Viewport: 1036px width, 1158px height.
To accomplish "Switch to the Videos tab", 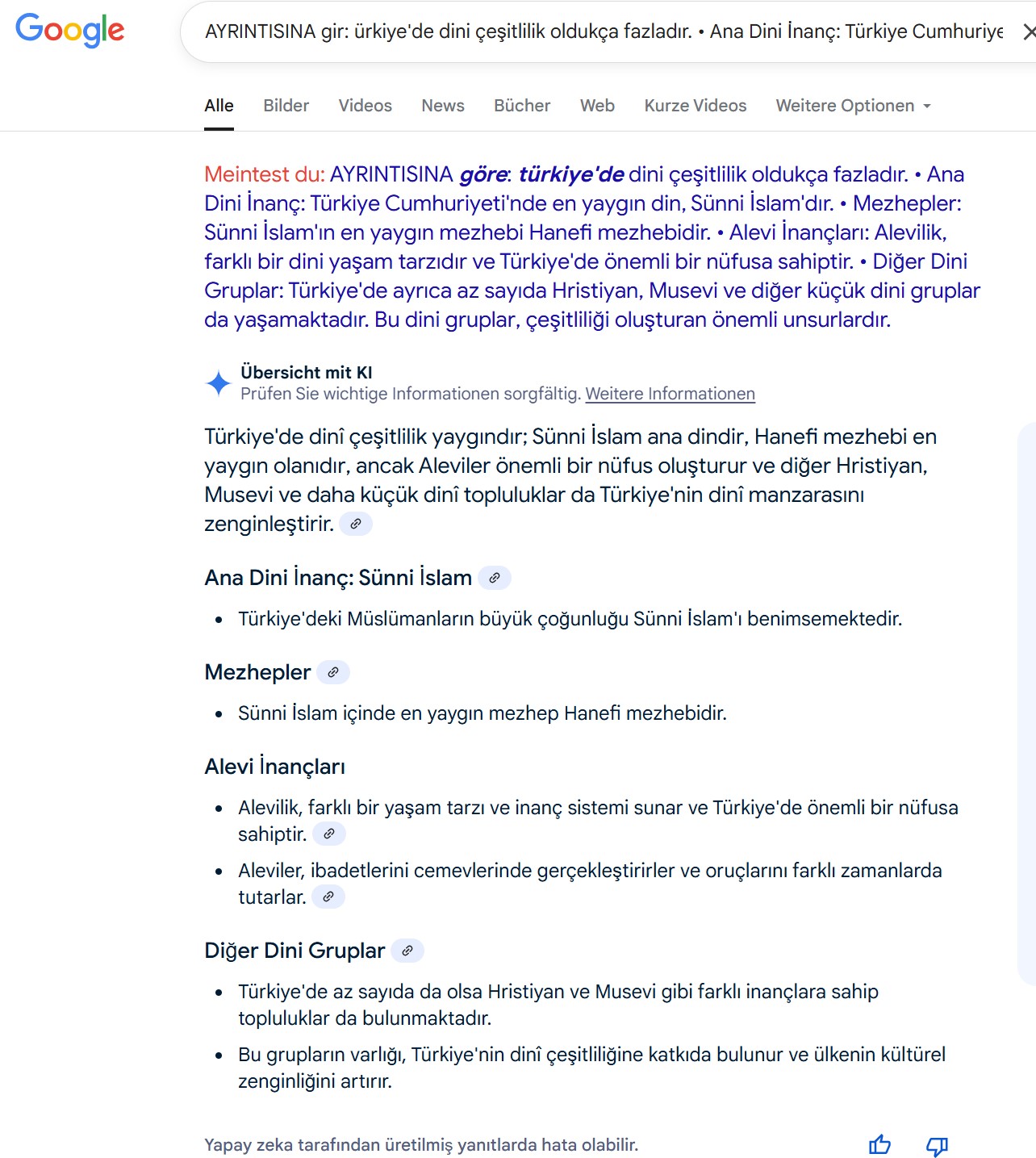I will (365, 106).
